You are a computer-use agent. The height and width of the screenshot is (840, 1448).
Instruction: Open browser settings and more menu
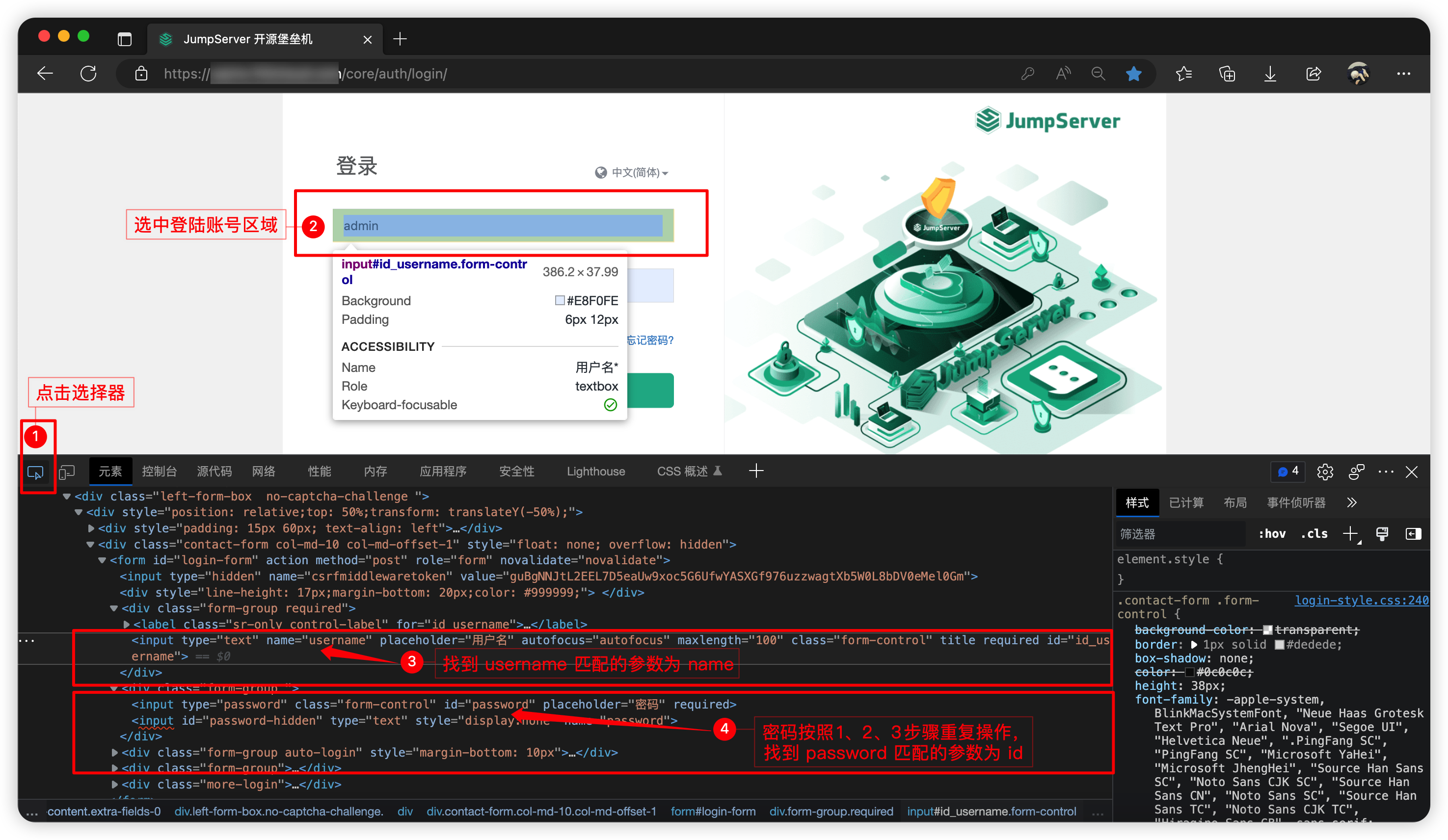(x=1403, y=74)
